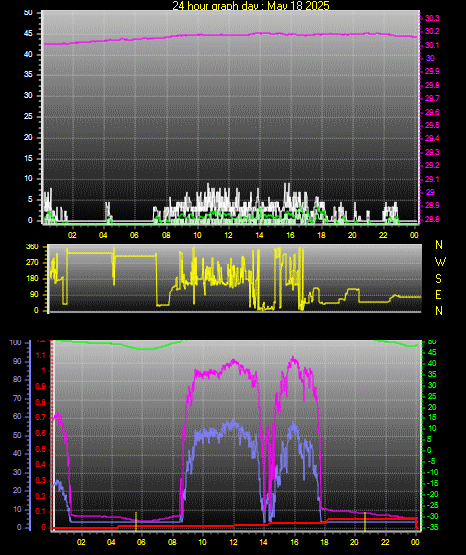Click the yellow S compass letter
Screen dimensions: 466x555
pos(438,279)
